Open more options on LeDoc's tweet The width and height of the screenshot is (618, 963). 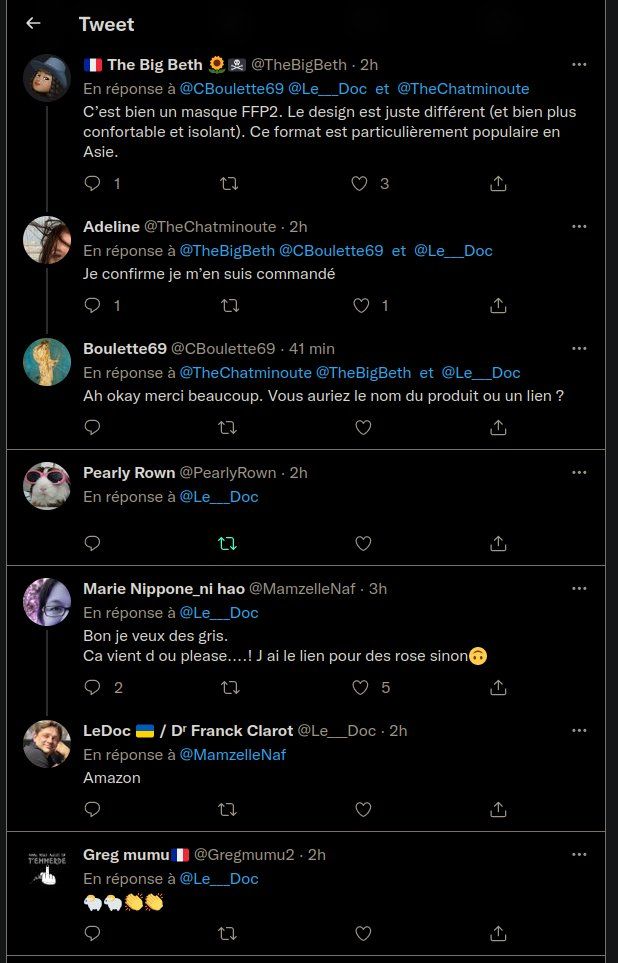tap(579, 730)
